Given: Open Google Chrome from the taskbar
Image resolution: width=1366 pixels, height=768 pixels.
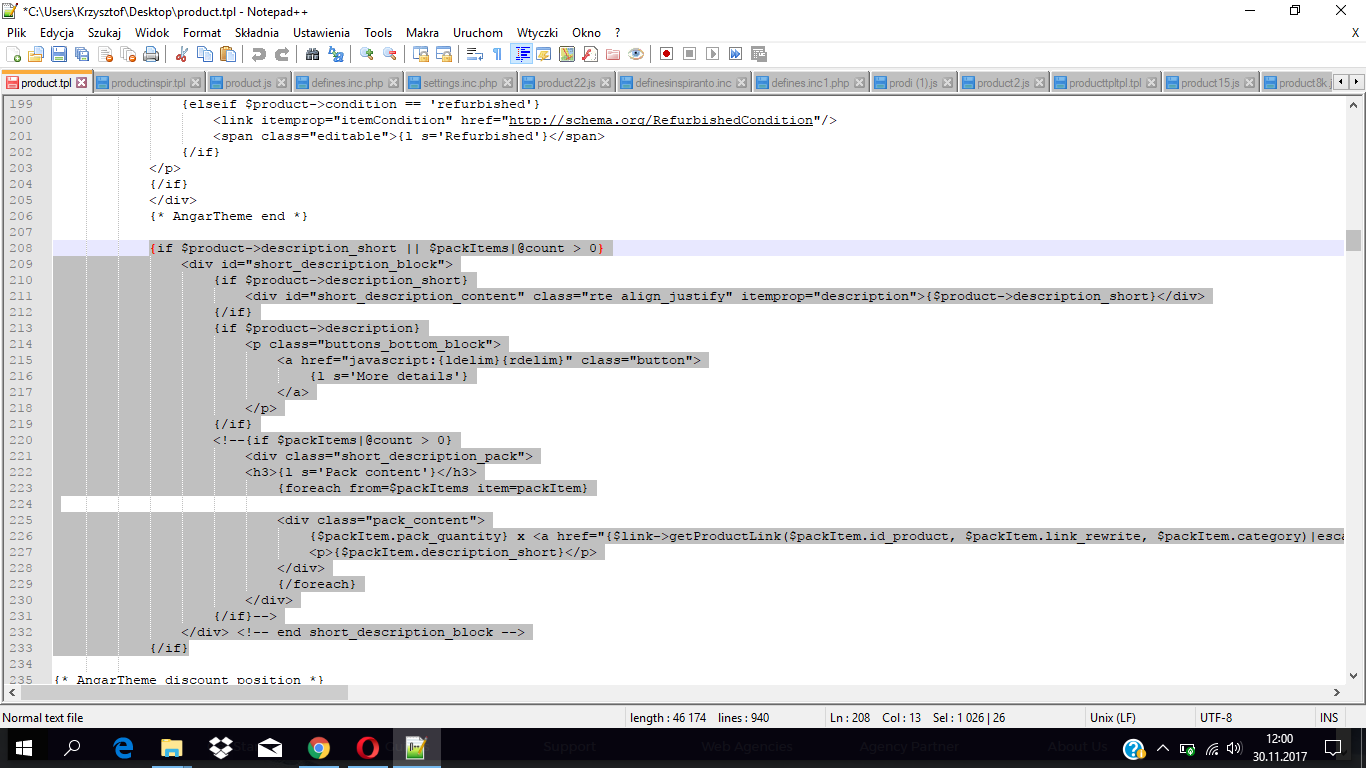Looking at the screenshot, I should (x=318, y=747).
